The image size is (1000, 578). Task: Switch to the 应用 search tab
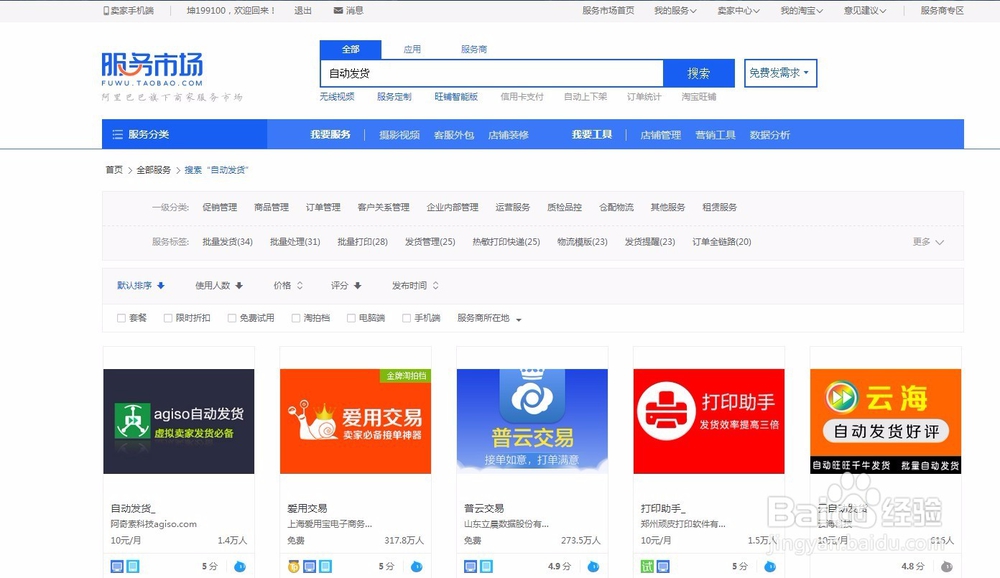412,49
